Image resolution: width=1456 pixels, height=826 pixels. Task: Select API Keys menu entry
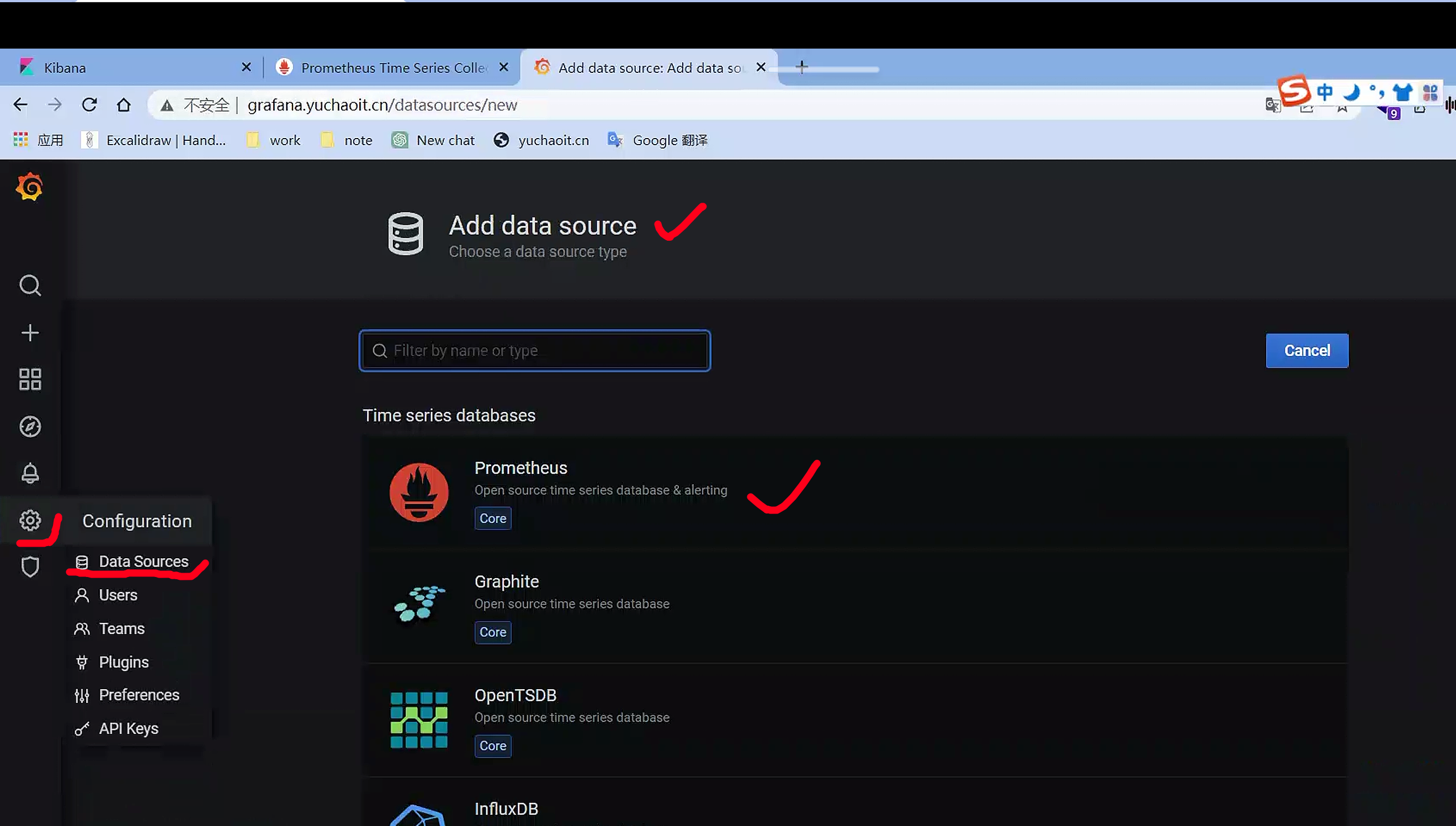click(x=128, y=728)
